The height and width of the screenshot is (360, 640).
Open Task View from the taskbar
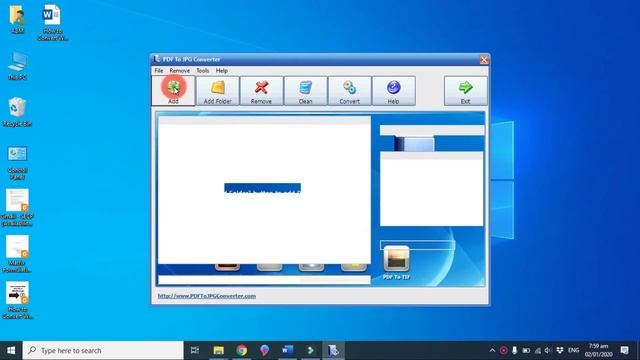(195, 350)
